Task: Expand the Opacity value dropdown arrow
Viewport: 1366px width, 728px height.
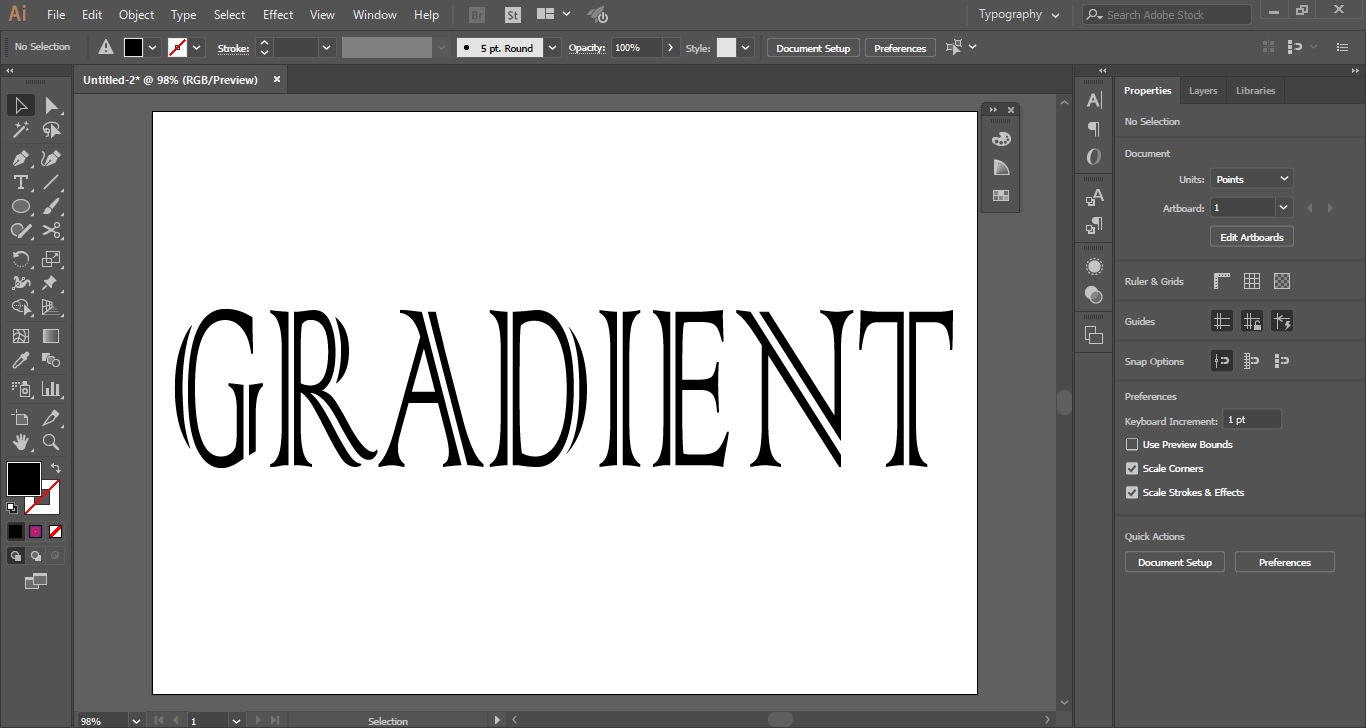Action: 670,48
